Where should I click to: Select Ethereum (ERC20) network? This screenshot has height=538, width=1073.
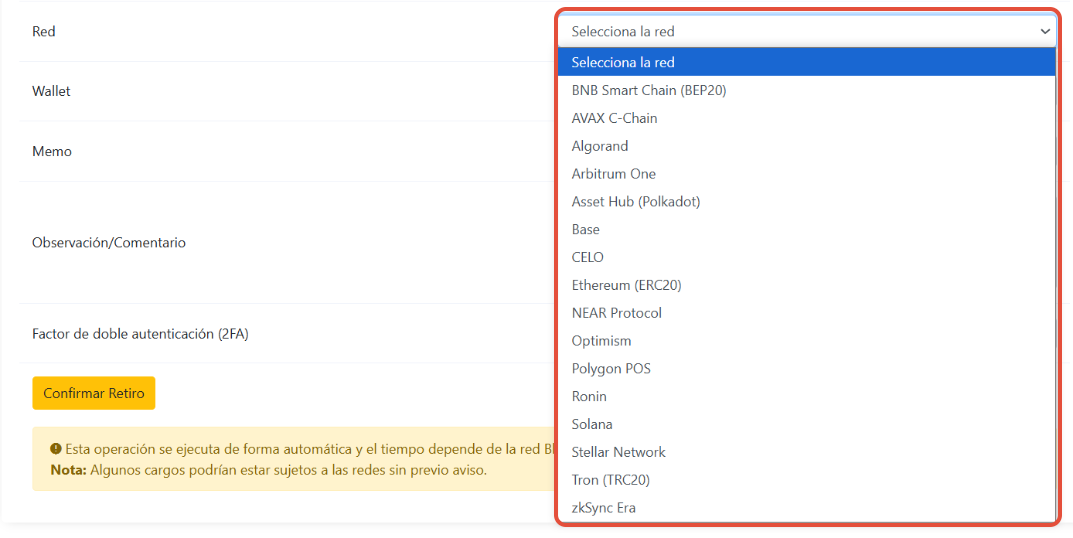807,285
